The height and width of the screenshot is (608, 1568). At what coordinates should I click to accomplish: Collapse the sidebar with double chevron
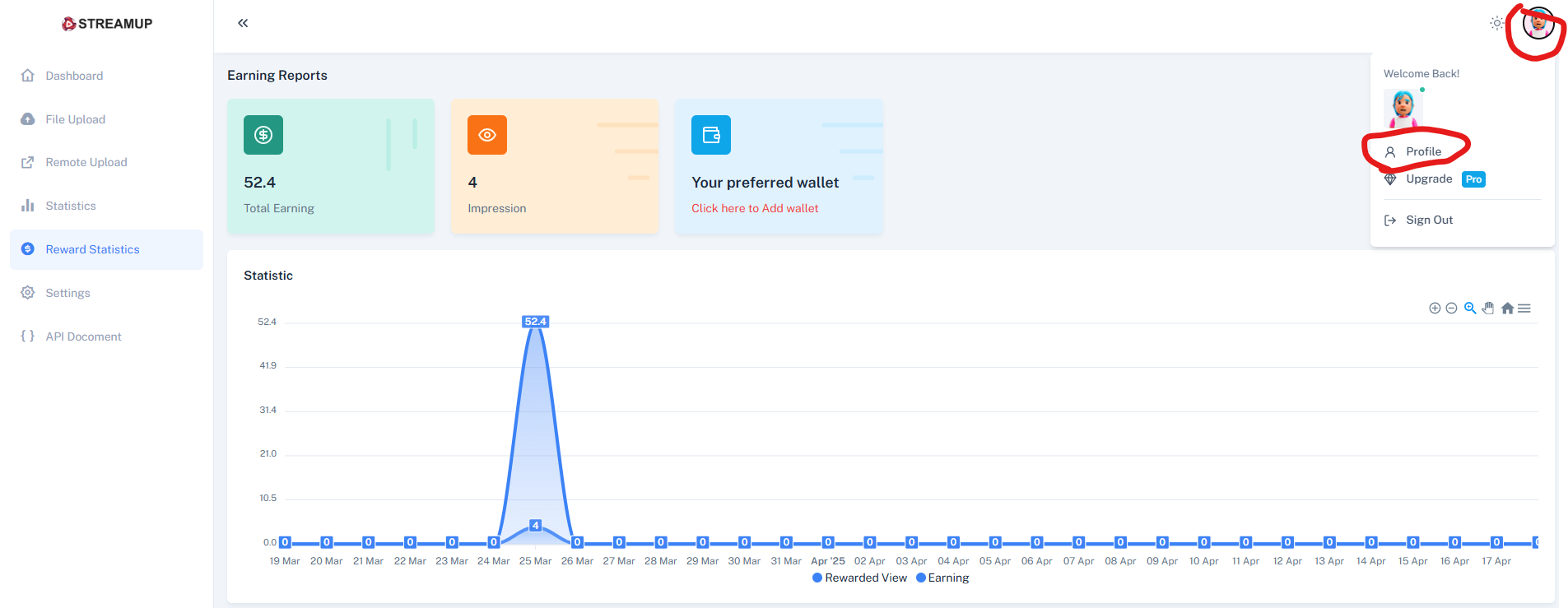pyautogui.click(x=243, y=23)
